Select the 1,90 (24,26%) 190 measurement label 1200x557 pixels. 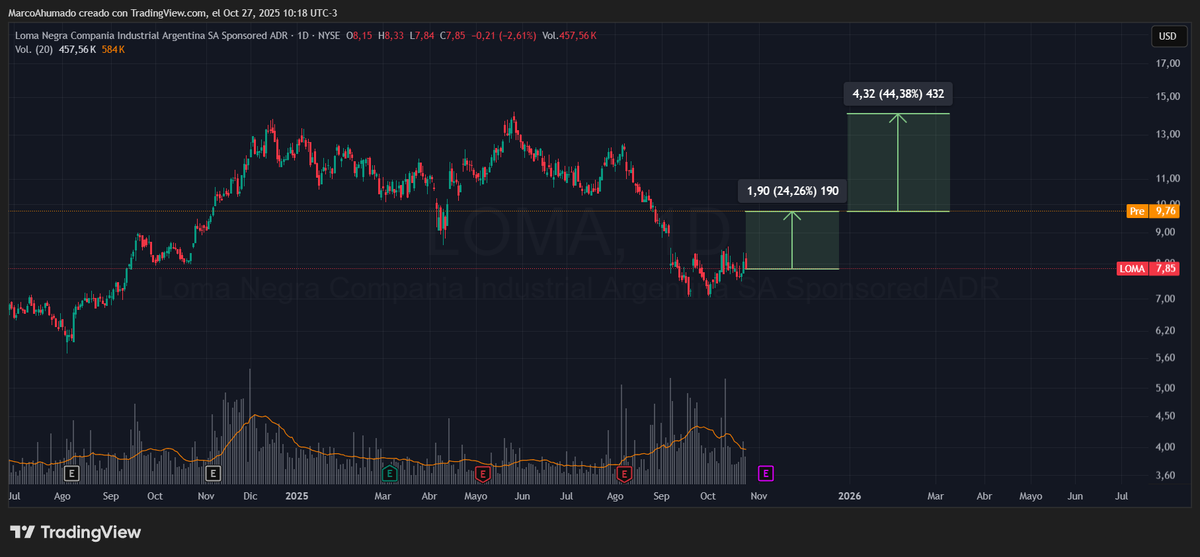[792, 191]
